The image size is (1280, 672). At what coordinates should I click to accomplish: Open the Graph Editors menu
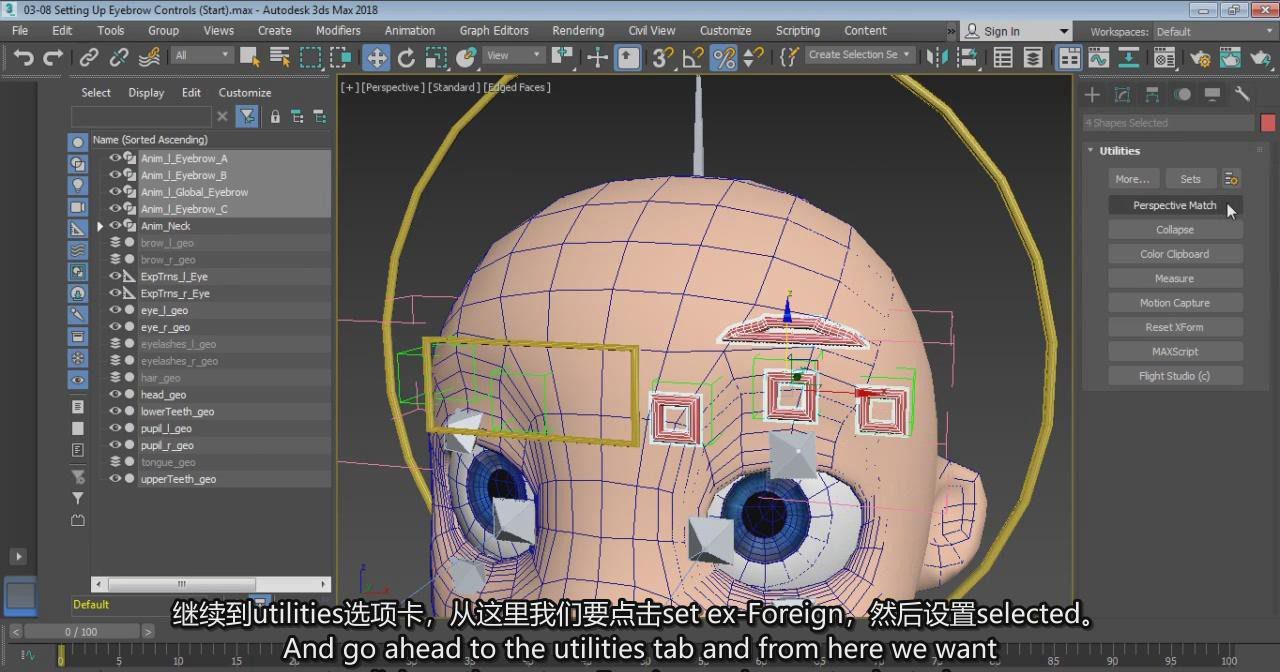pyautogui.click(x=494, y=31)
